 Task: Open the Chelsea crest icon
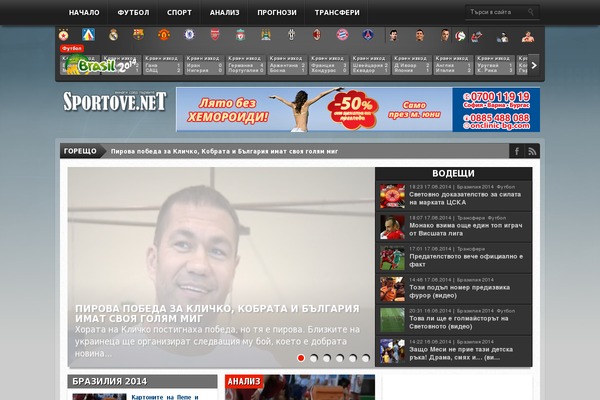189,35
